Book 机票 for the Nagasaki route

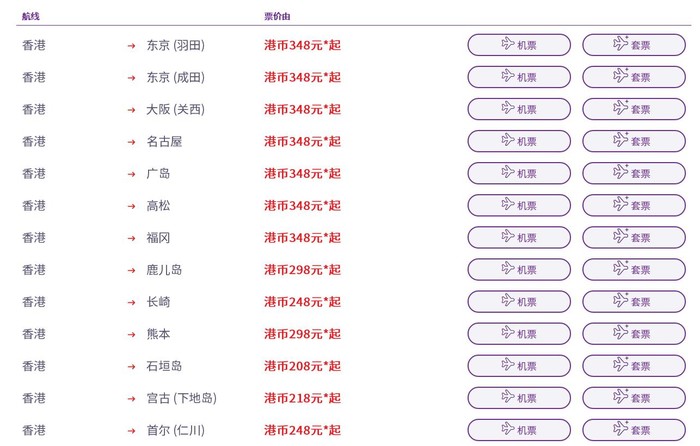[x=519, y=302]
